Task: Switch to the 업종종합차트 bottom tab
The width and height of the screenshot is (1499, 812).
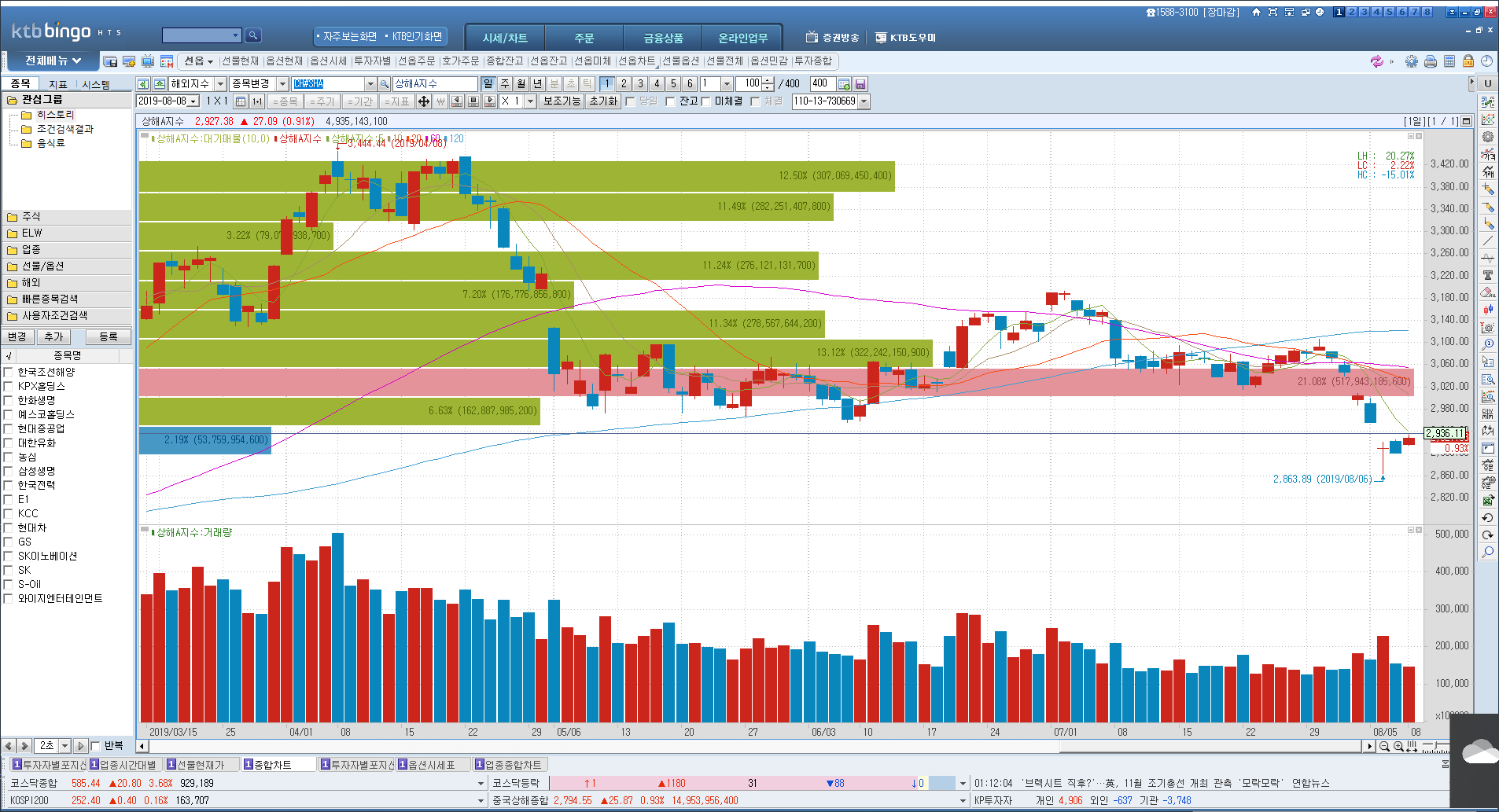Action: (x=510, y=765)
